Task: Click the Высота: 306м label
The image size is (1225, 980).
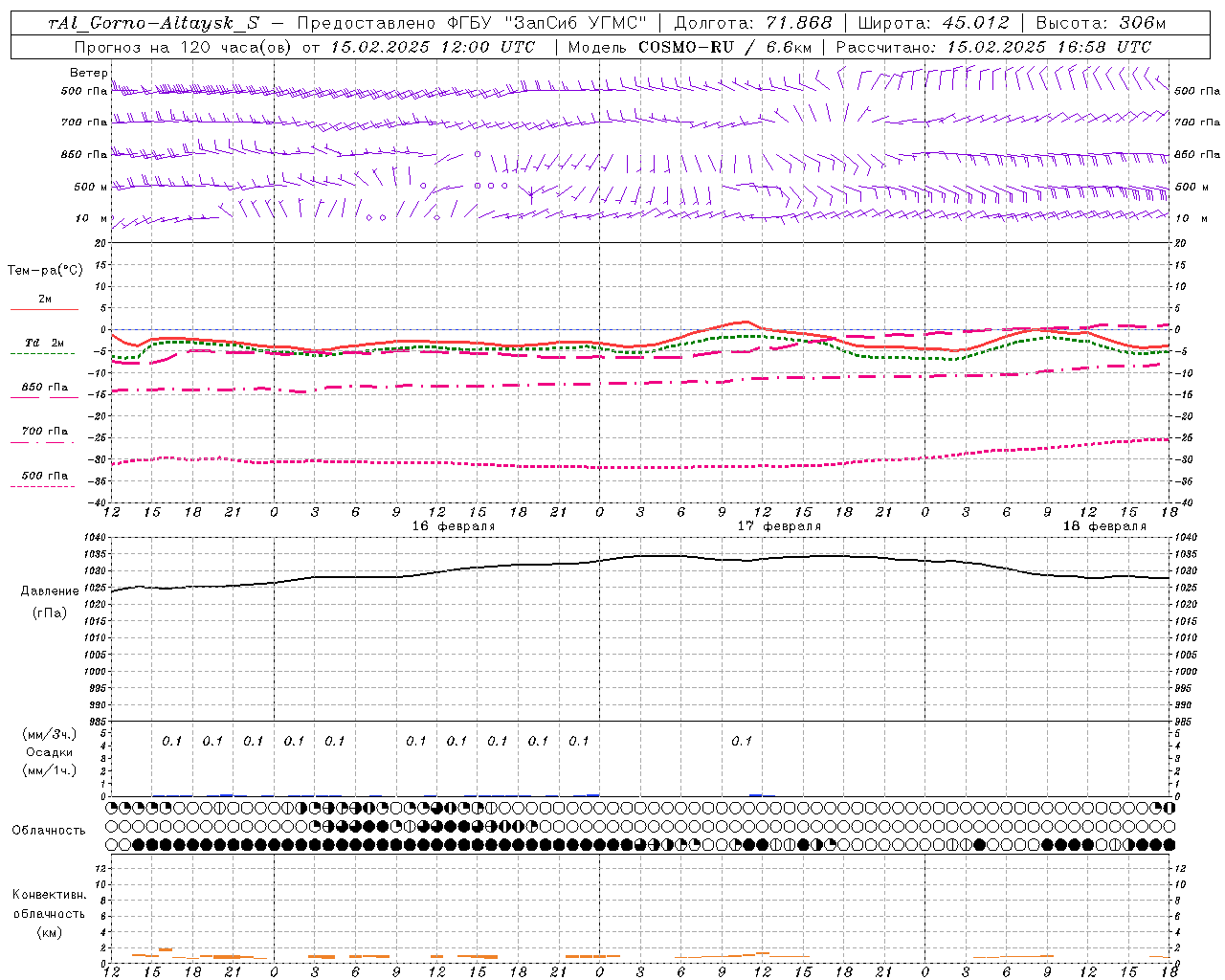Action: coord(1102,24)
